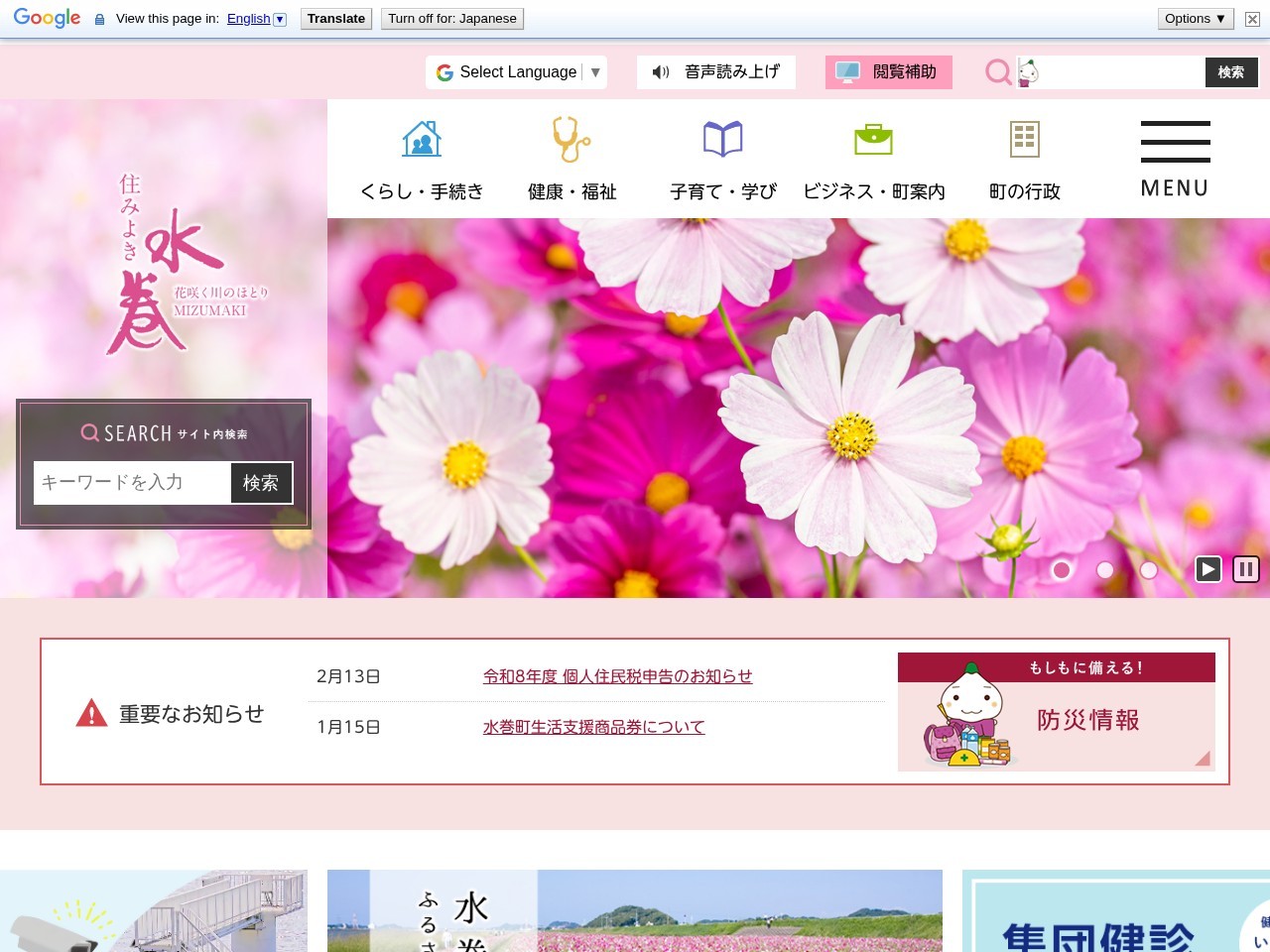Click the sidebar 検索 search button
This screenshot has height=952, width=1270.
pos(261,483)
